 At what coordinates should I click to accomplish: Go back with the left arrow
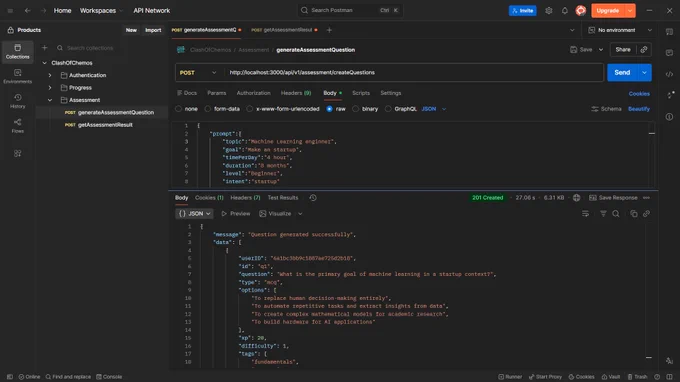27,10
